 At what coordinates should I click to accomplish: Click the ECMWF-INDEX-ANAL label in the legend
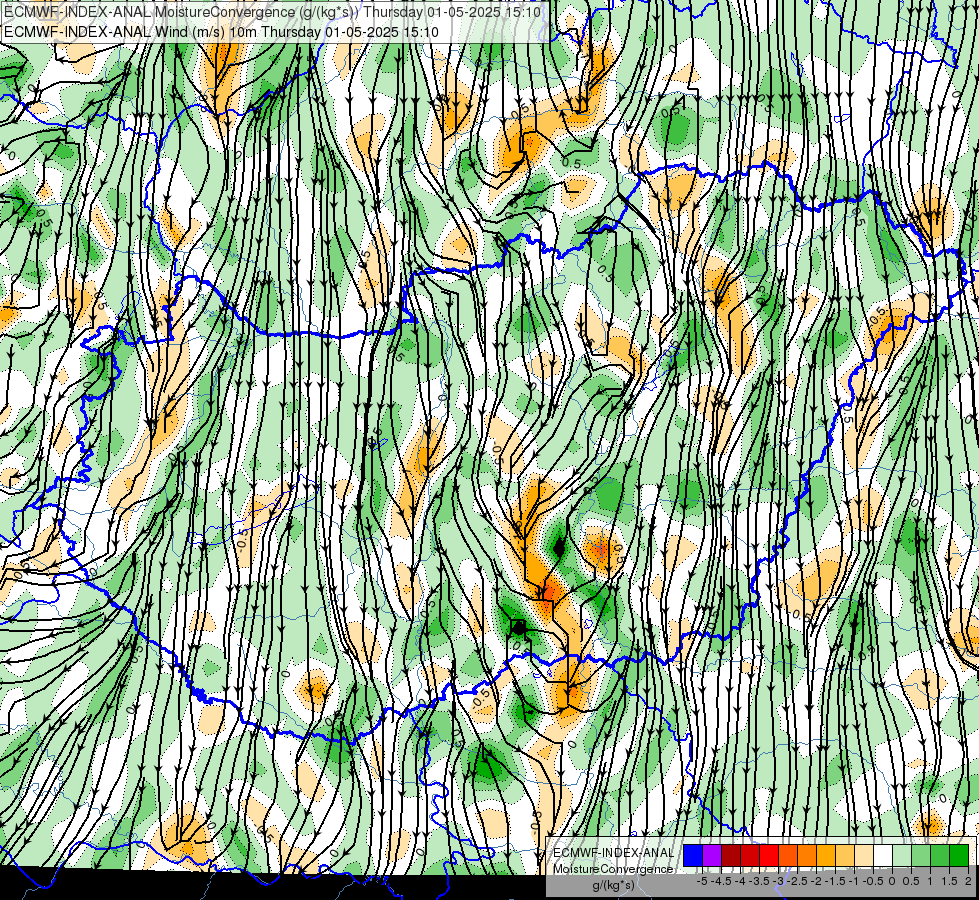pyautogui.click(x=613, y=853)
